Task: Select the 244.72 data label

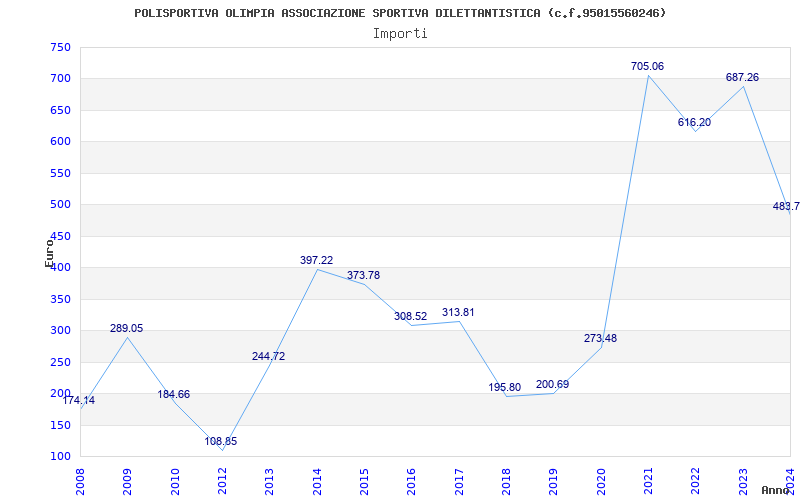Action: (x=268, y=356)
